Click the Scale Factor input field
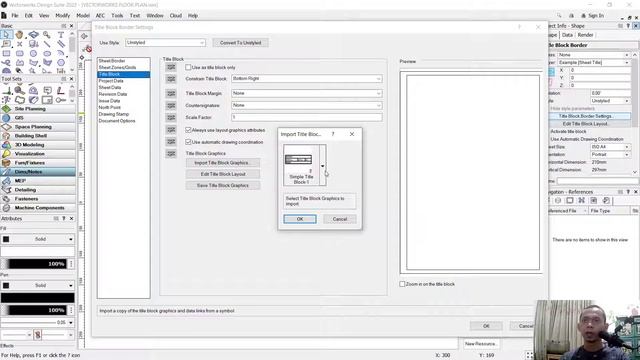 (307, 117)
